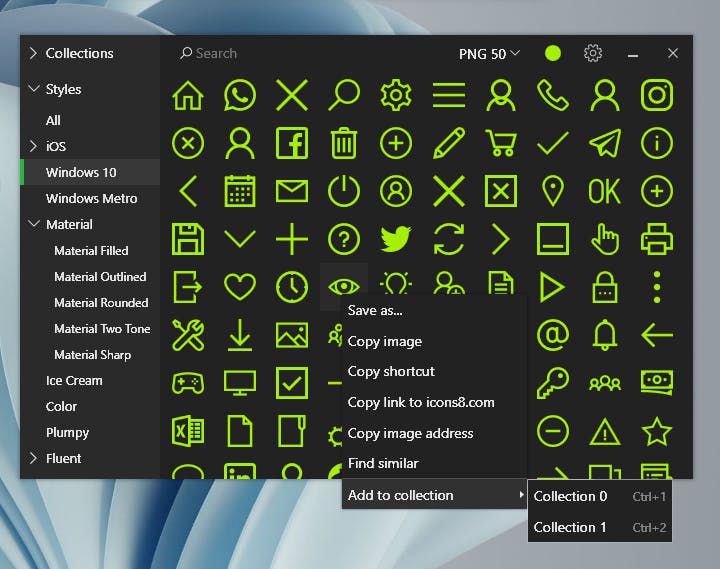Select the warning triangle icon
This screenshot has height=569, width=720.
(605, 432)
